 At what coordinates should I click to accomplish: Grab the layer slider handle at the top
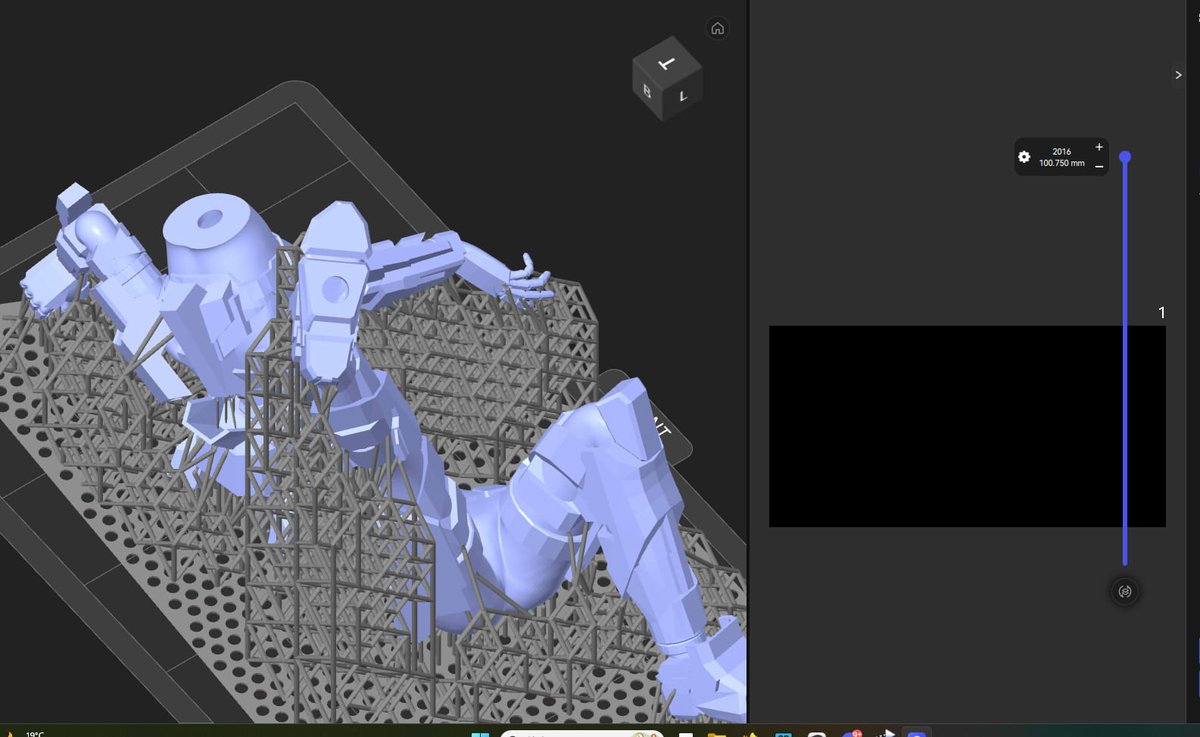point(1125,157)
